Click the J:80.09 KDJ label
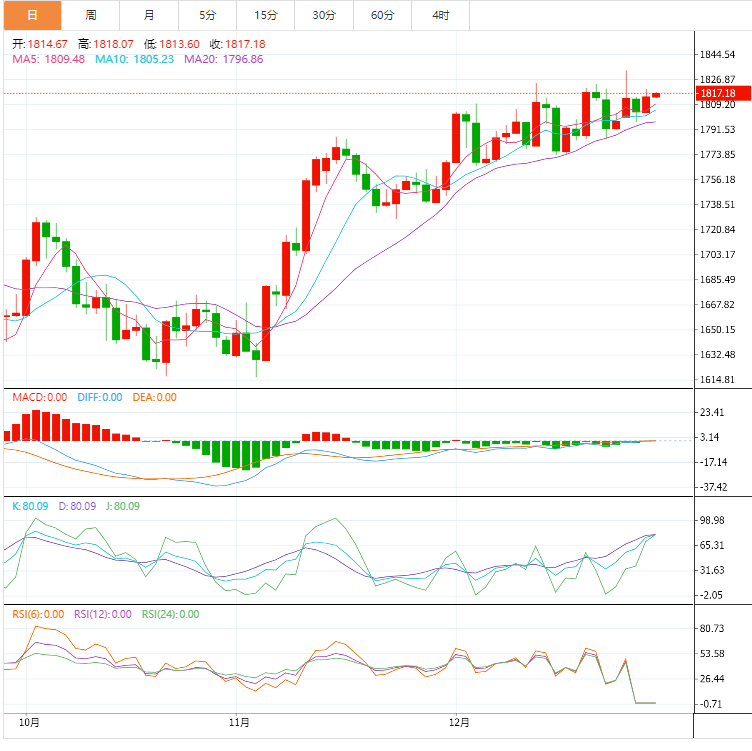Image resolution: width=752 pixels, height=751 pixels. click(123, 506)
